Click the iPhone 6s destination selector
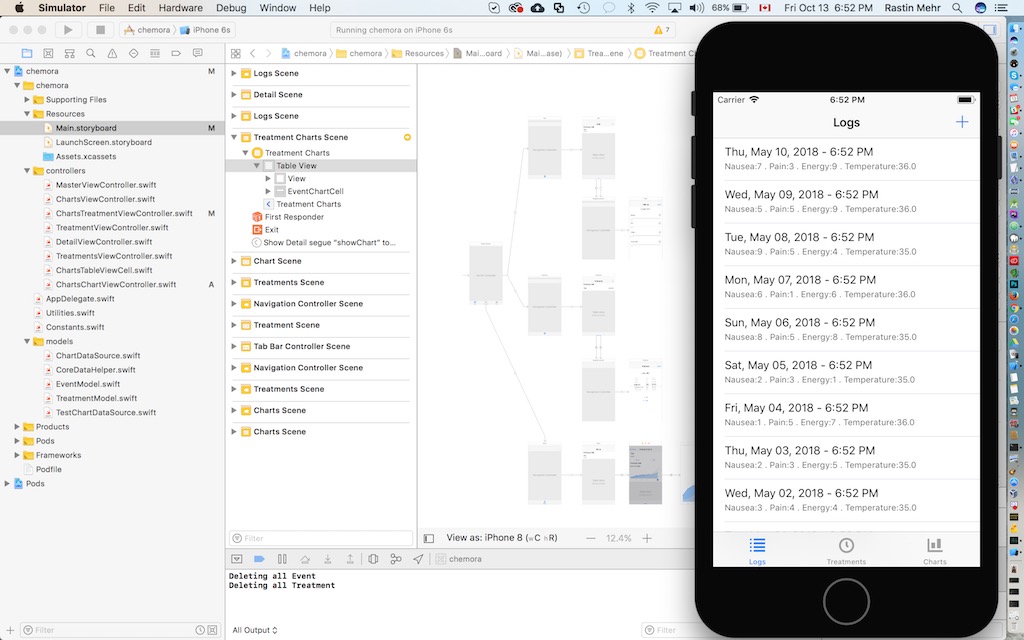 (x=205, y=30)
